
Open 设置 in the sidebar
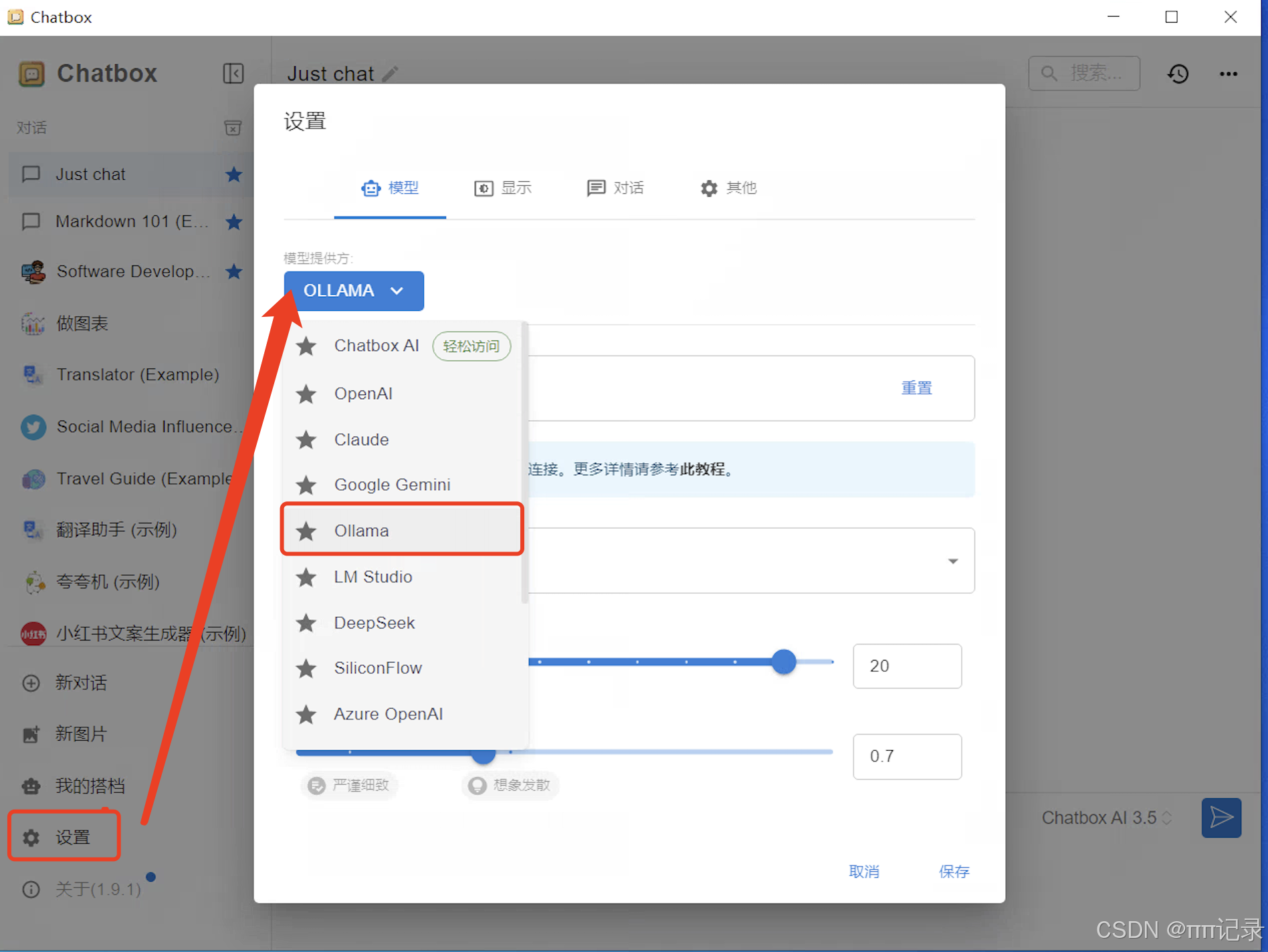click(x=64, y=836)
